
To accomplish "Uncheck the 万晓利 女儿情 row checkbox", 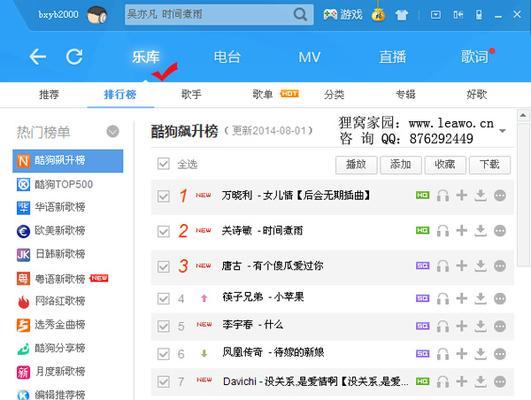I will [x=163, y=196].
